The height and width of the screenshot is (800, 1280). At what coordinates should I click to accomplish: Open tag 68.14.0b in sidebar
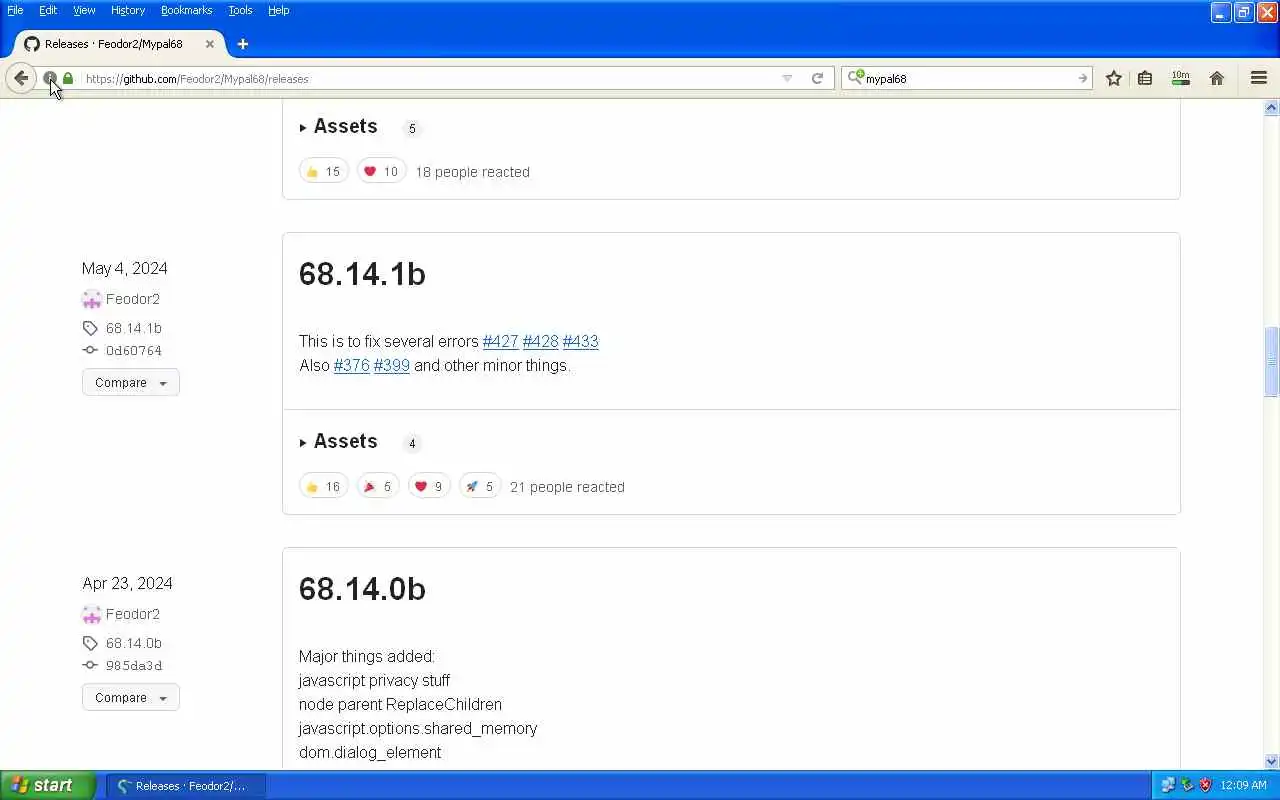click(133, 643)
